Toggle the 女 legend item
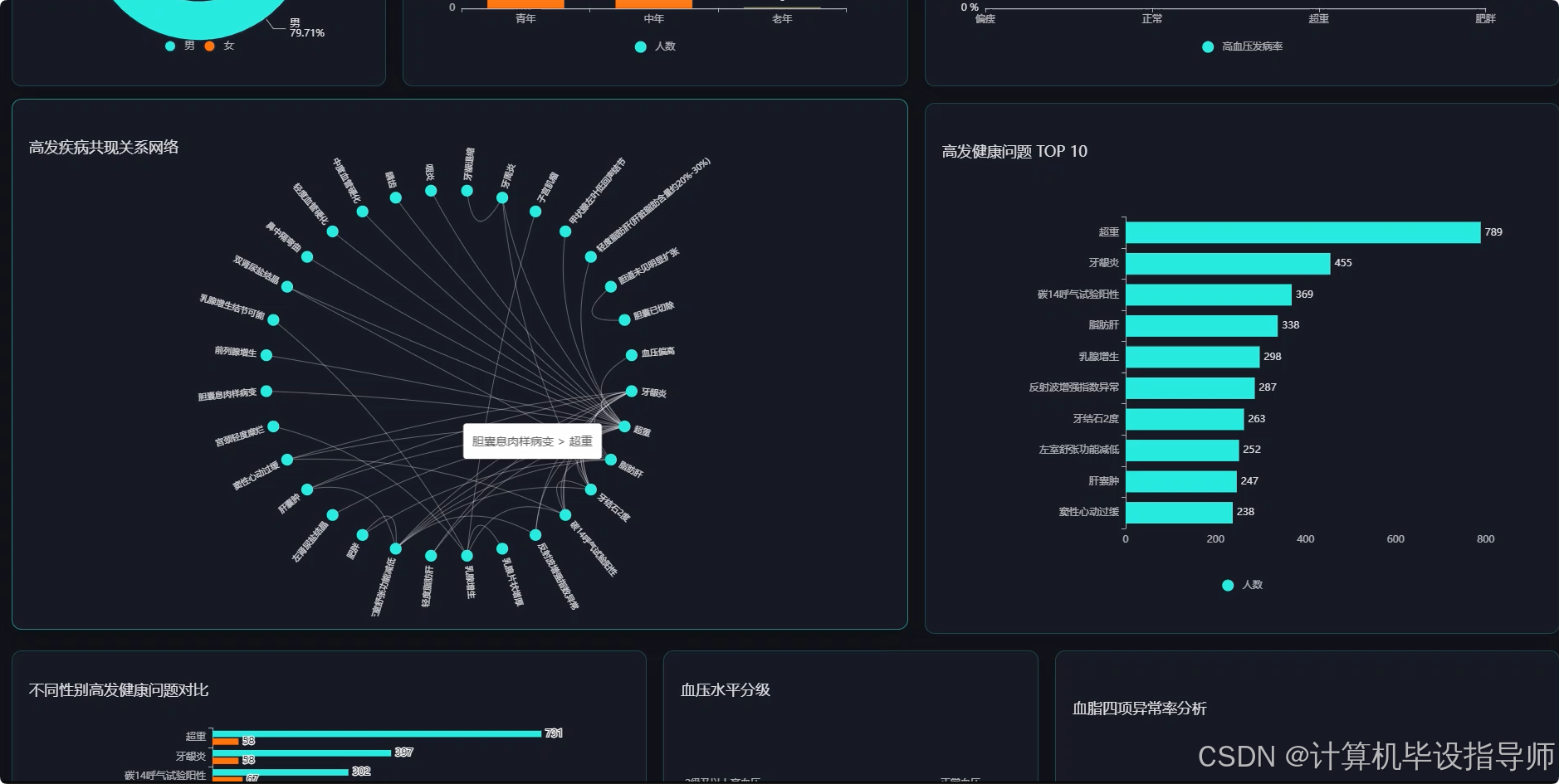 pos(220,46)
